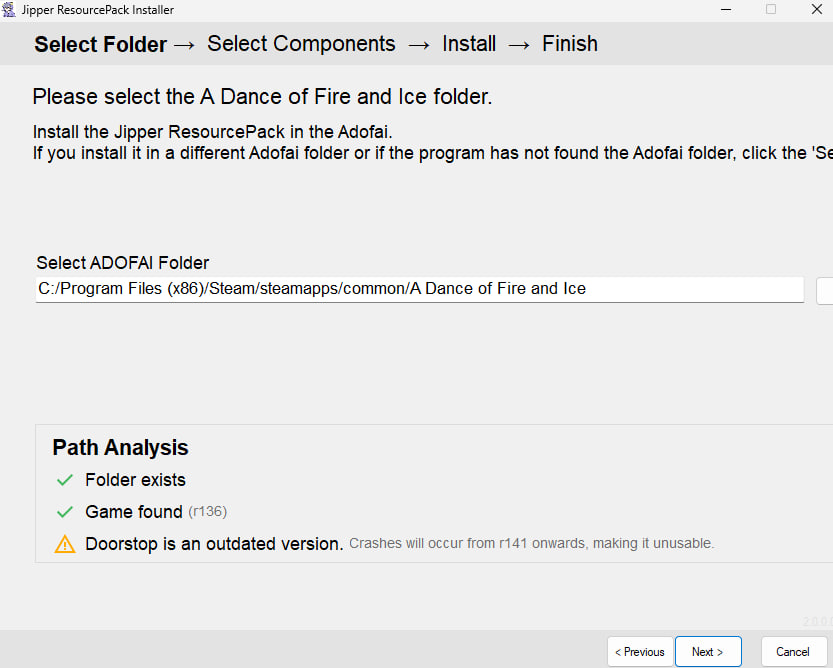Click the arrow before the Install step
Image resolution: width=833 pixels, height=668 pixels.
[419, 46]
